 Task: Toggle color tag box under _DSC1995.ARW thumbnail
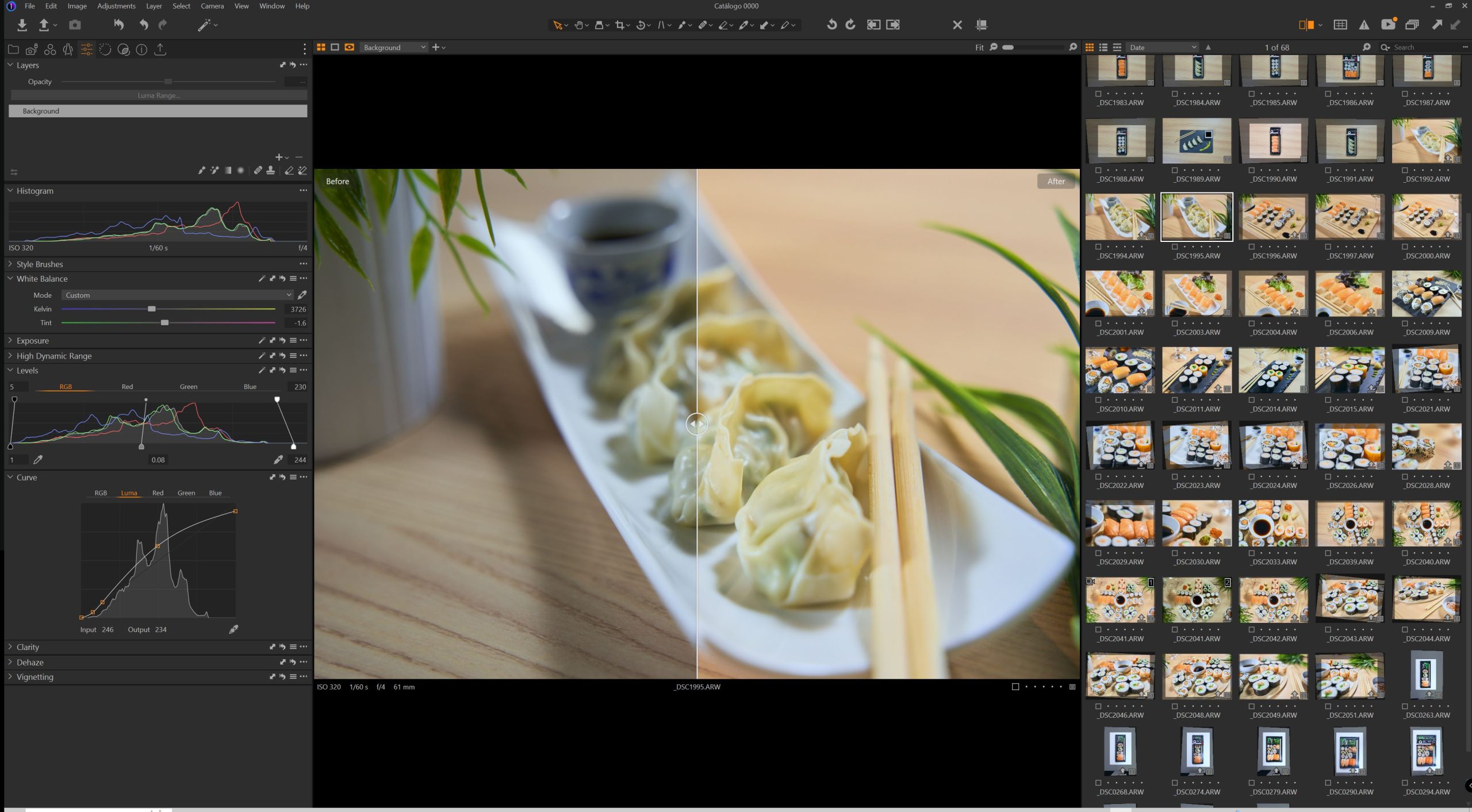click(1175, 247)
